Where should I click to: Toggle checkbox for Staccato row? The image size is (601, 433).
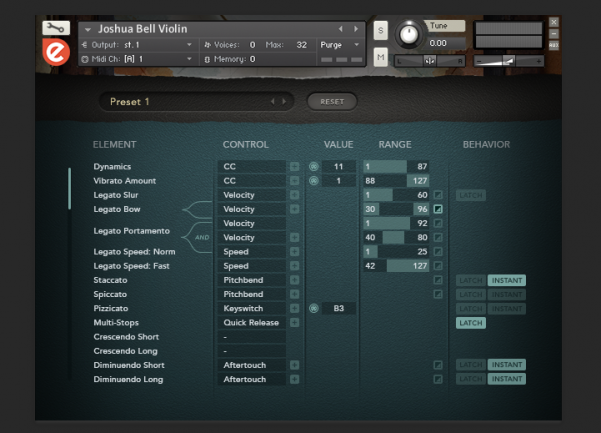438,280
